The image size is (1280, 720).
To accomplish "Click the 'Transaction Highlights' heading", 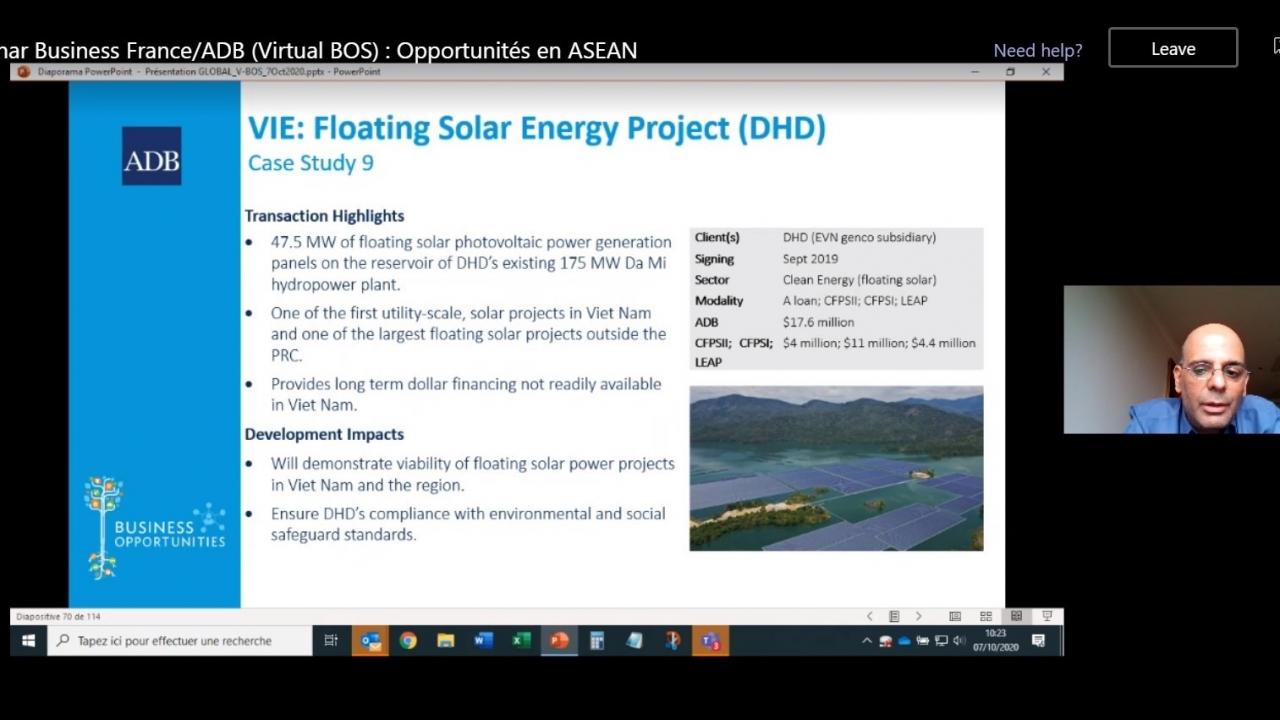I will 324,216.
